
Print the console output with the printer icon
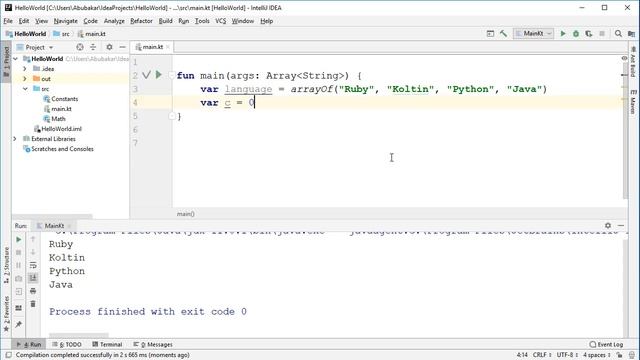pyautogui.click(x=33, y=291)
